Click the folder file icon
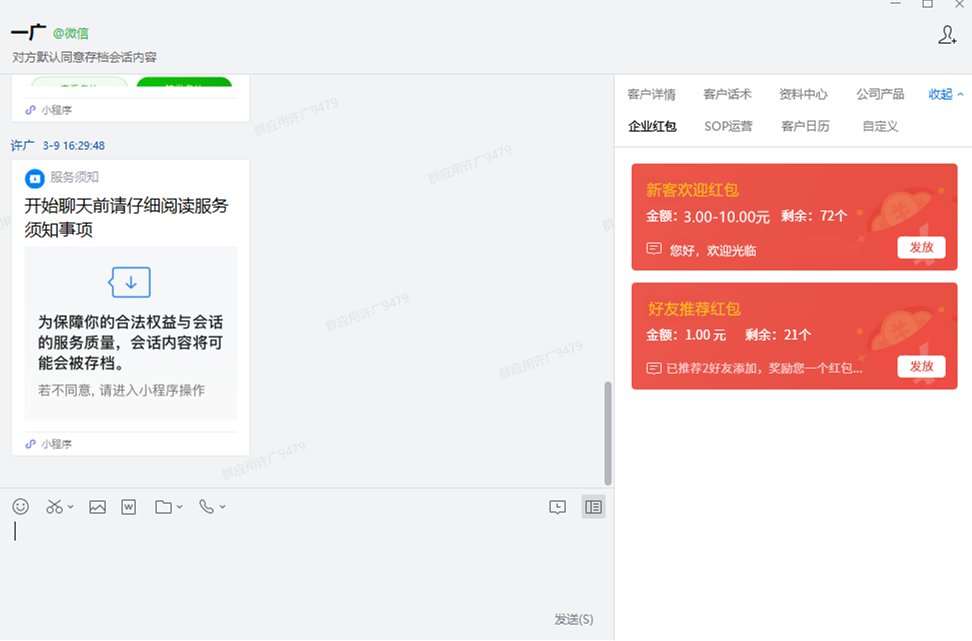 [163, 507]
